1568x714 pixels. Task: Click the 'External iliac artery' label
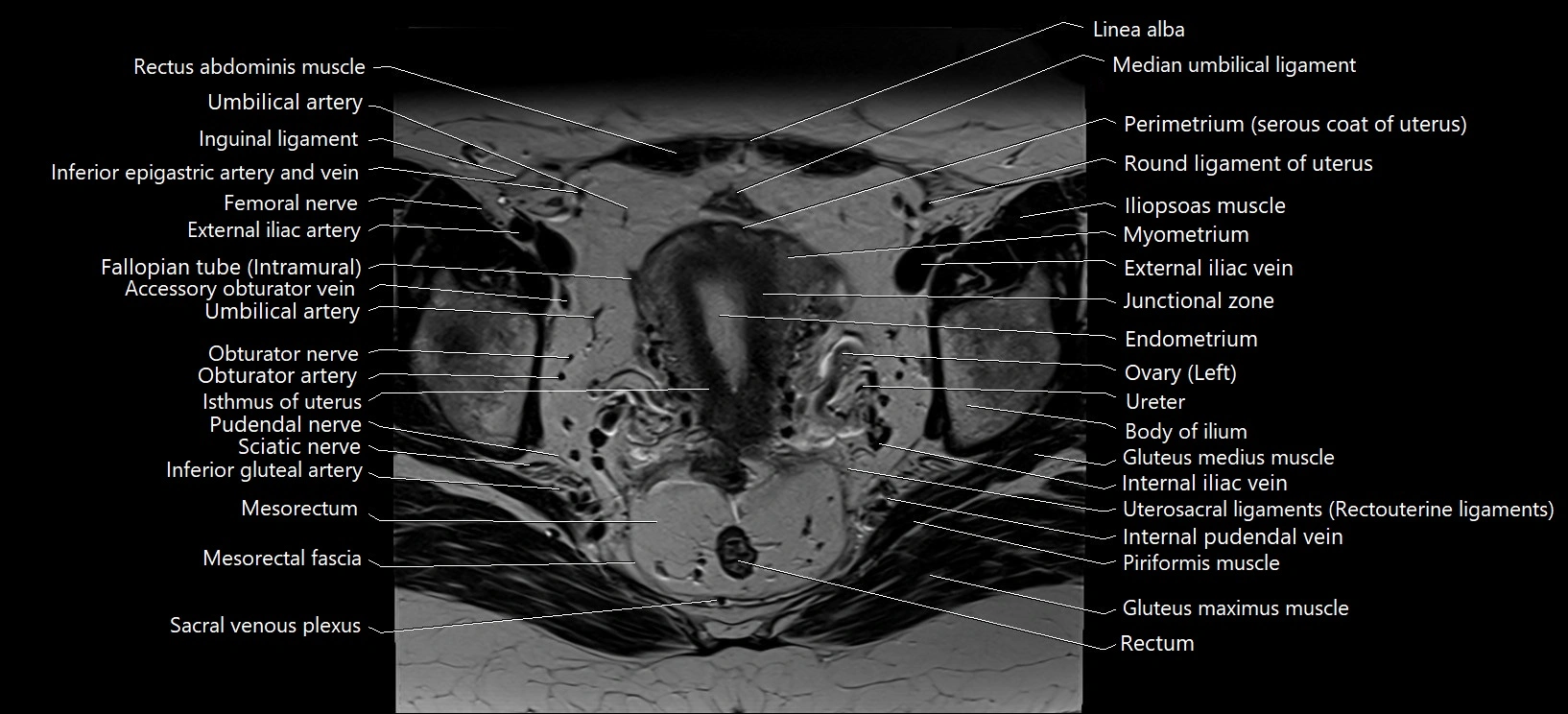pyautogui.click(x=273, y=230)
